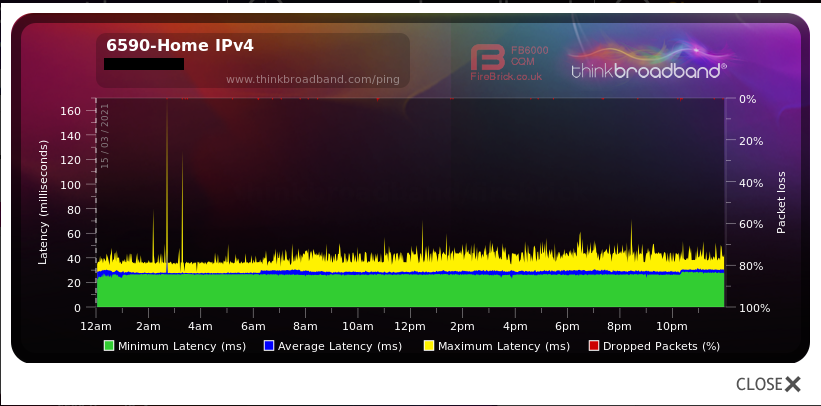
Task: Click the 6am time axis label
Action: (x=253, y=326)
